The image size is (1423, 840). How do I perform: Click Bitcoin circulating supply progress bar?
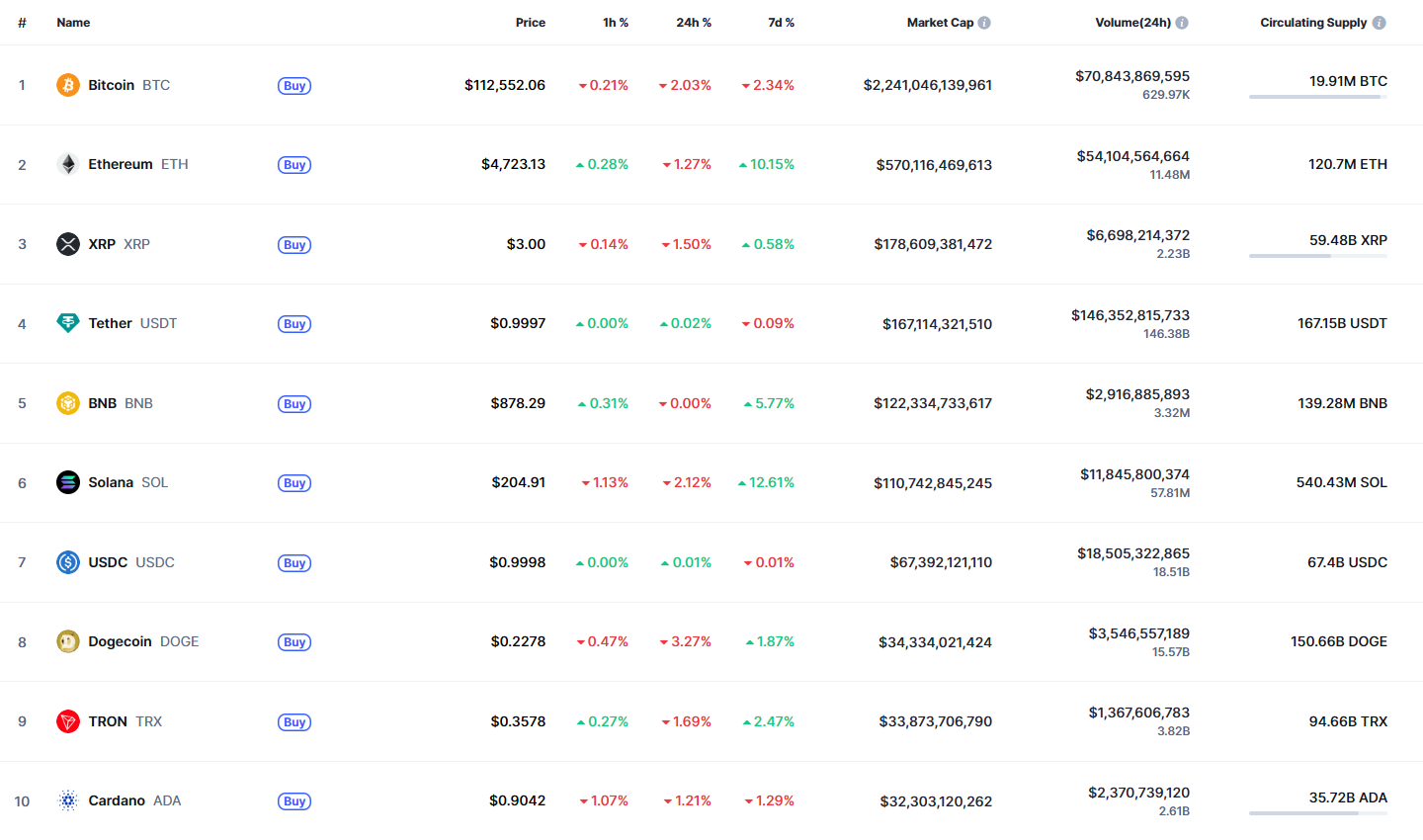click(x=1318, y=97)
